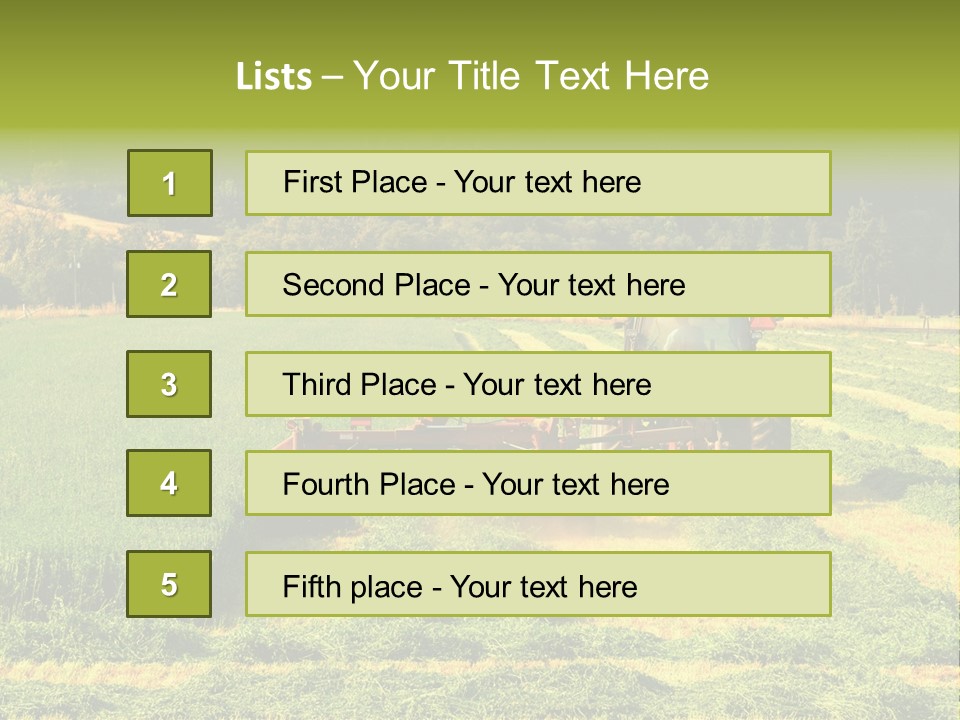Click the words 'Fifth place' in list
The image size is (960, 720).
tap(353, 587)
